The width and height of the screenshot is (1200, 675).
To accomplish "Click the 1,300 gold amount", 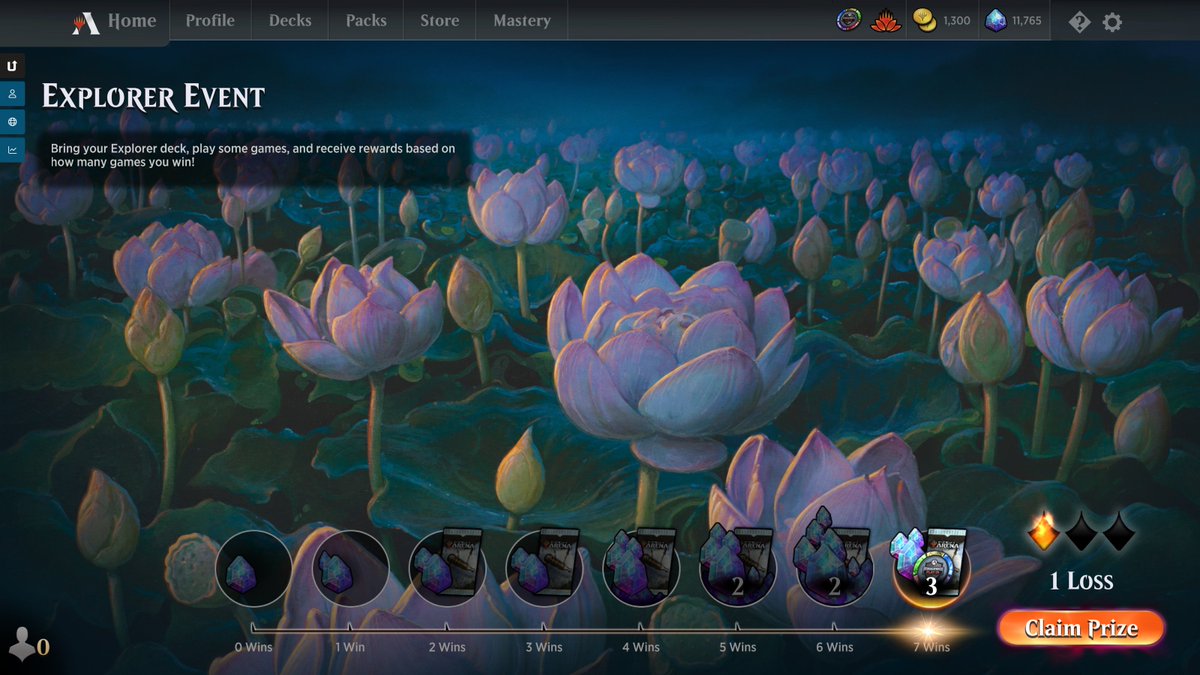I will pos(957,20).
